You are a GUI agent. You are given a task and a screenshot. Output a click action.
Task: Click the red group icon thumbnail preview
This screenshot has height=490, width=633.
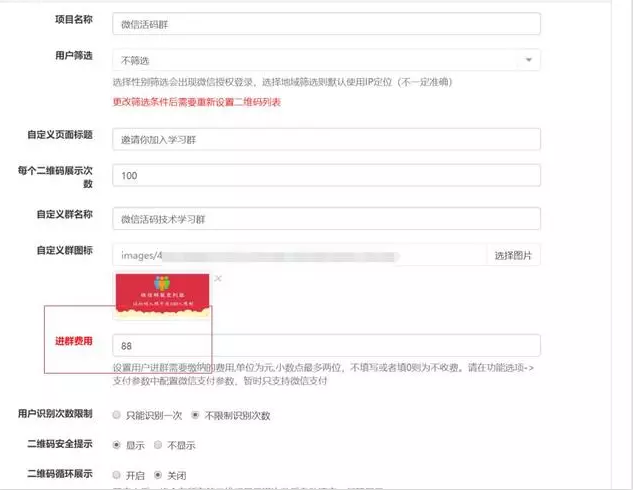click(x=162, y=295)
